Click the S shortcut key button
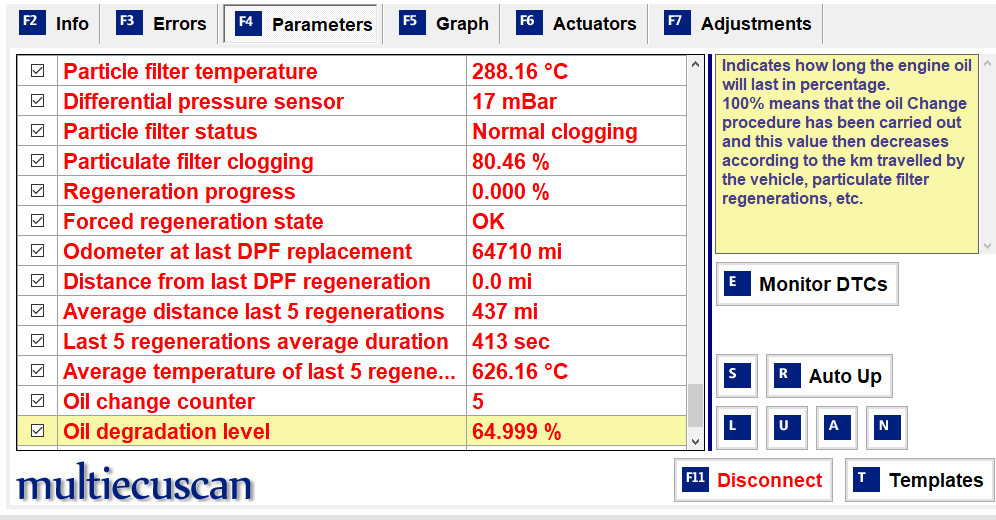Screen dimensions: 996x520 click(737, 376)
